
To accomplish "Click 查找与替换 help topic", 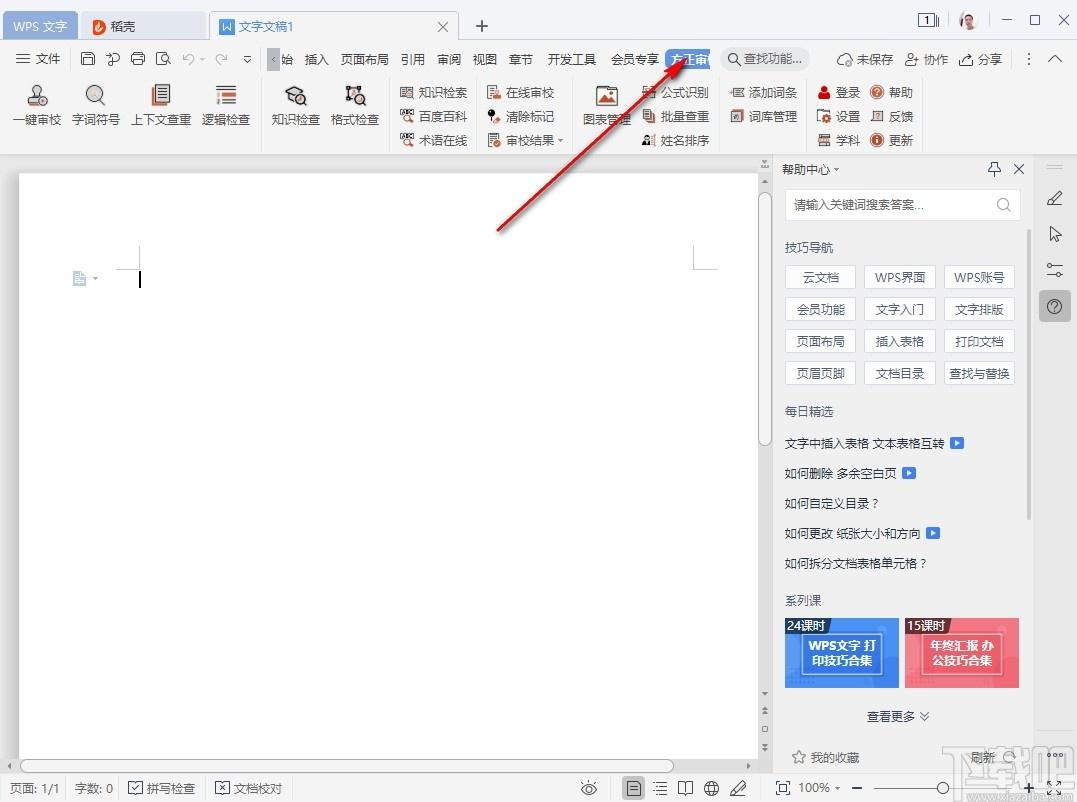I will [x=979, y=374].
